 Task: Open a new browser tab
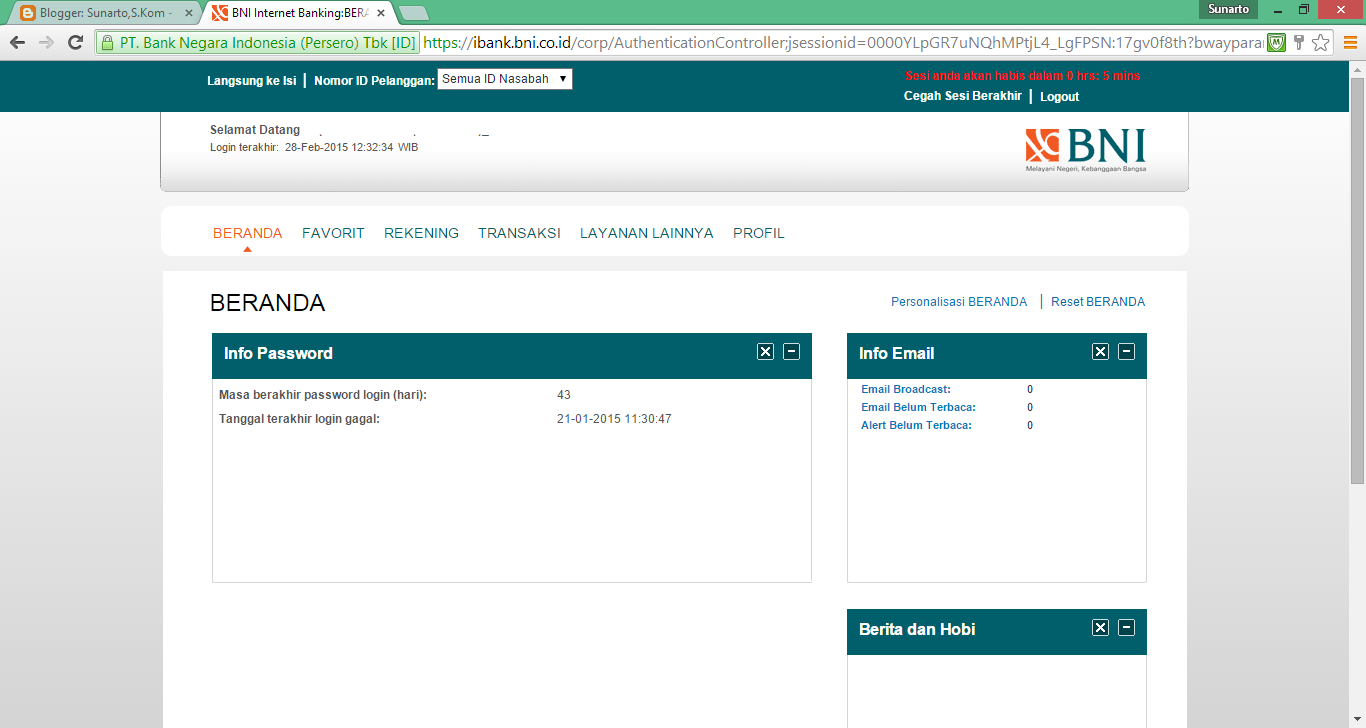tap(414, 13)
